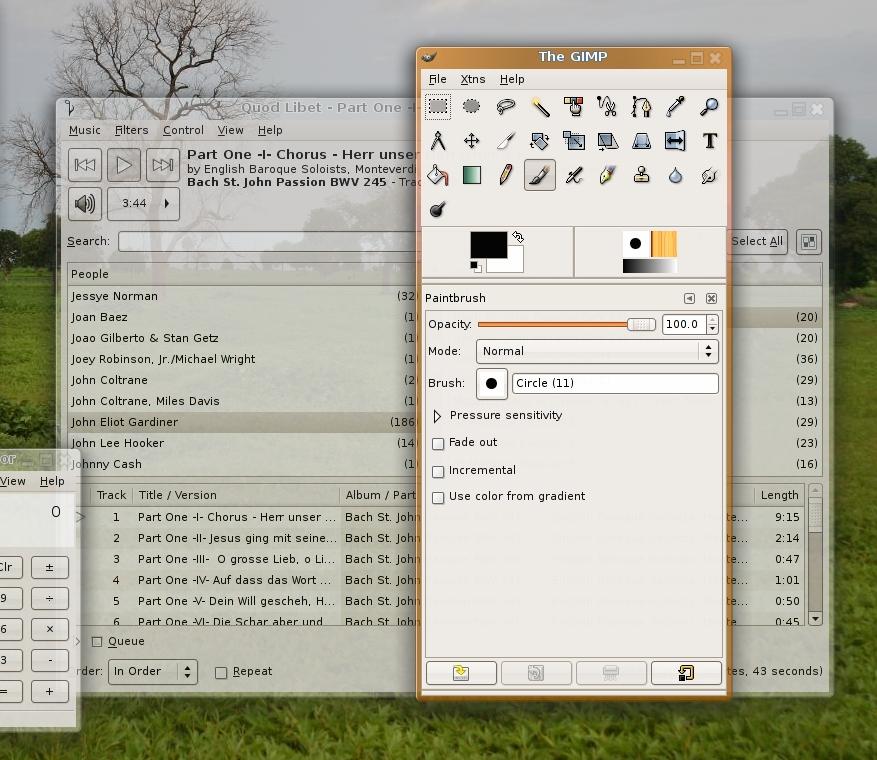This screenshot has width=877, height=760.
Task: Click the Circle (11) brush name field
Action: [x=615, y=384]
